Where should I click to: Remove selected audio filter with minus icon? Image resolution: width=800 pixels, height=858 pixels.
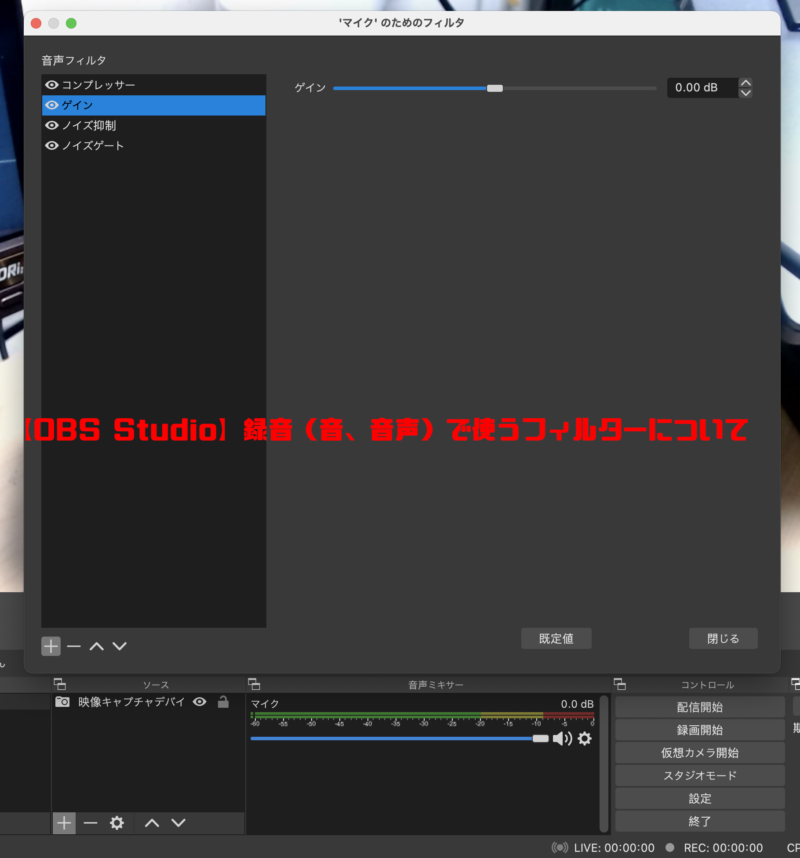pyautogui.click(x=74, y=646)
